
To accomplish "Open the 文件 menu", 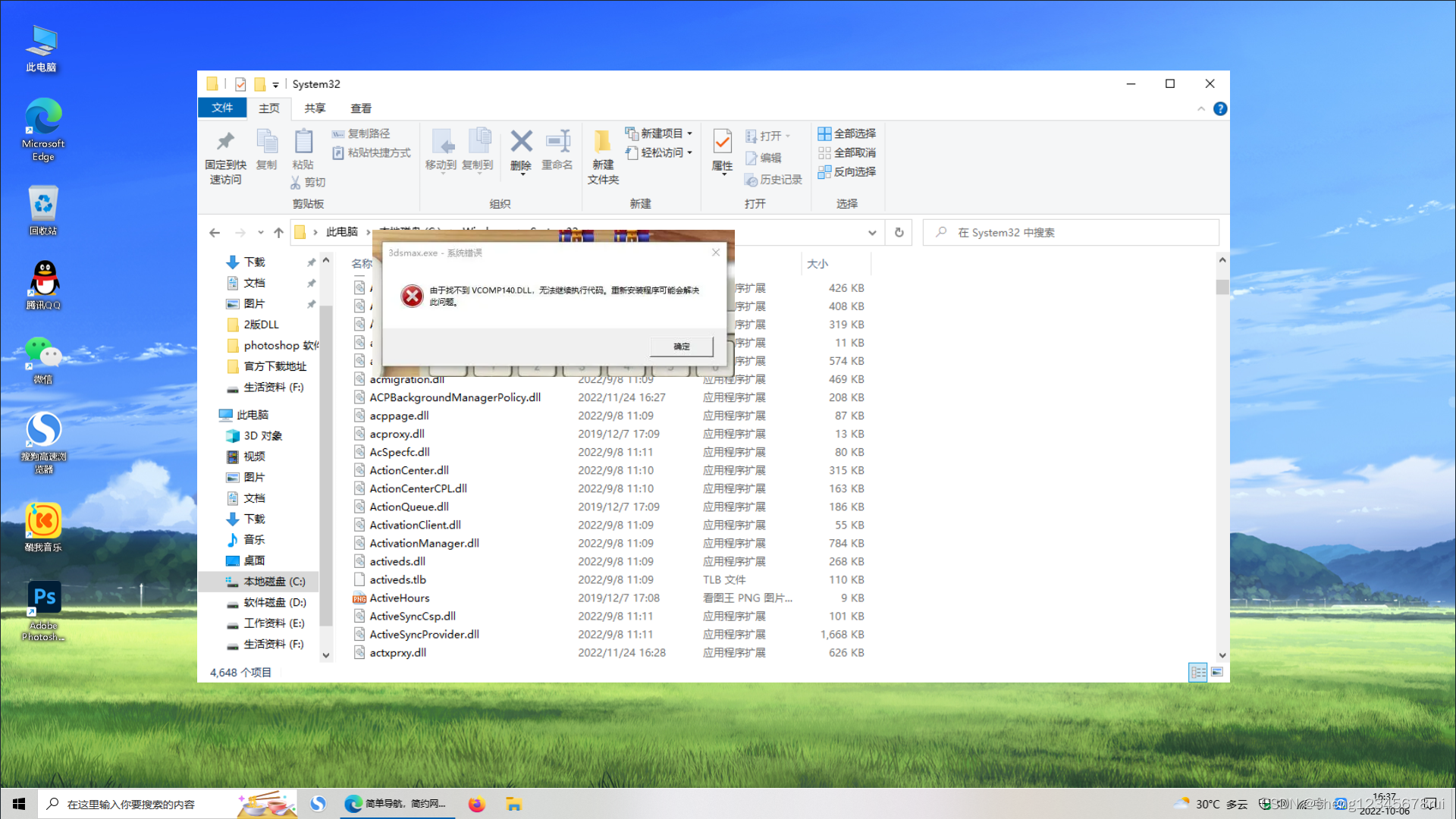I will click(222, 108).
